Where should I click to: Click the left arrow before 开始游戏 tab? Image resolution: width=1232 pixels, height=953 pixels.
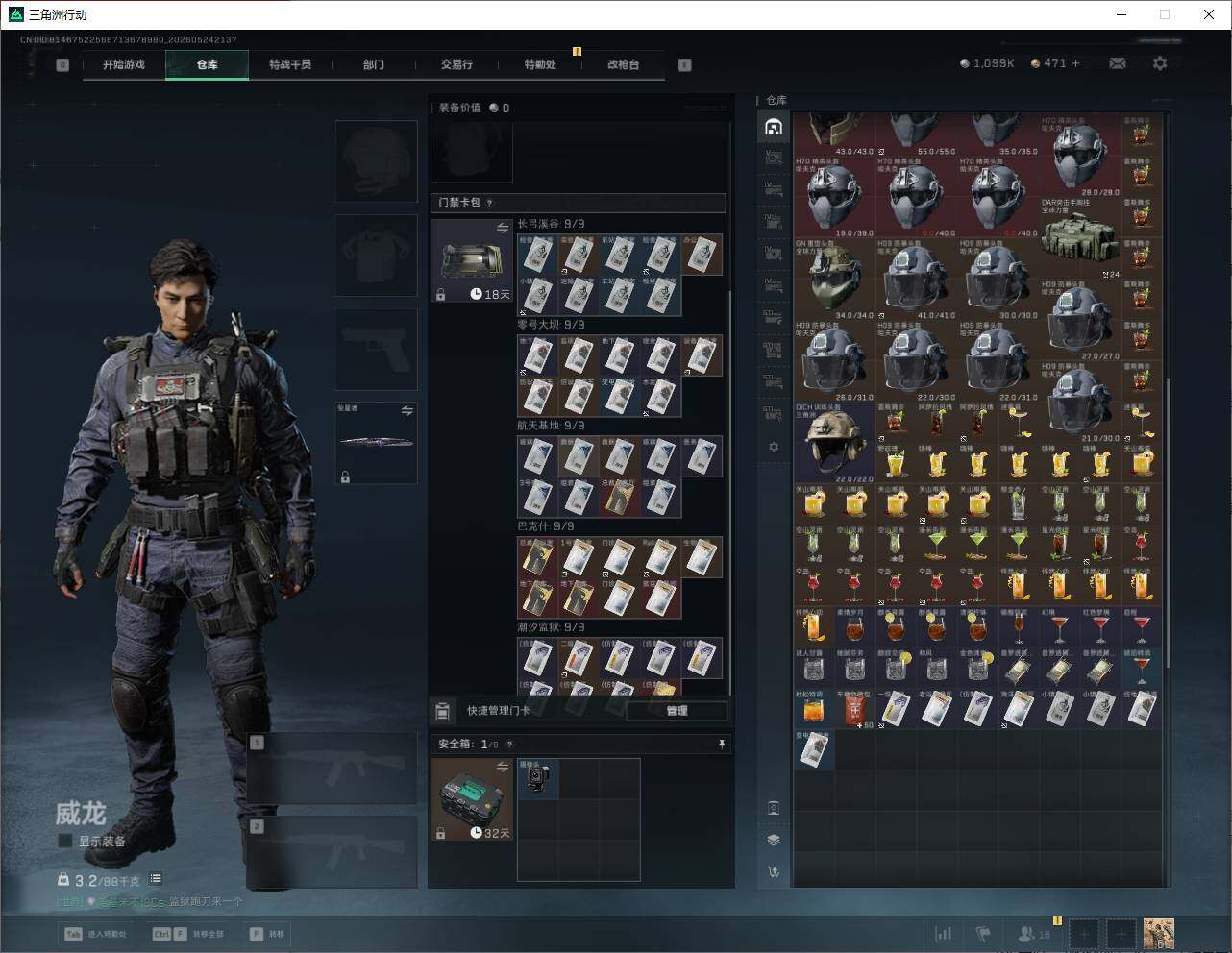click(x=62, y=65)
